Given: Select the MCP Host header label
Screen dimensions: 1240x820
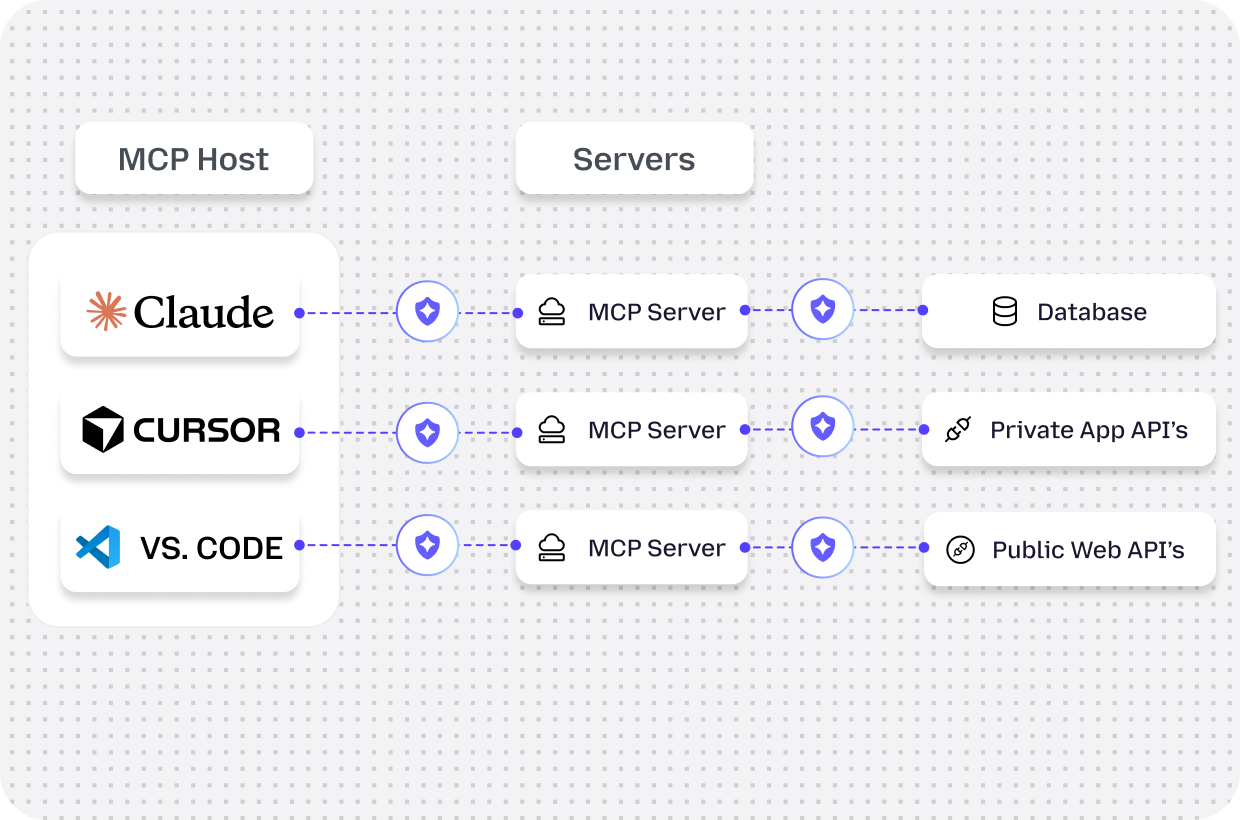Looking at the screenshot, I should tap(193, 159).
